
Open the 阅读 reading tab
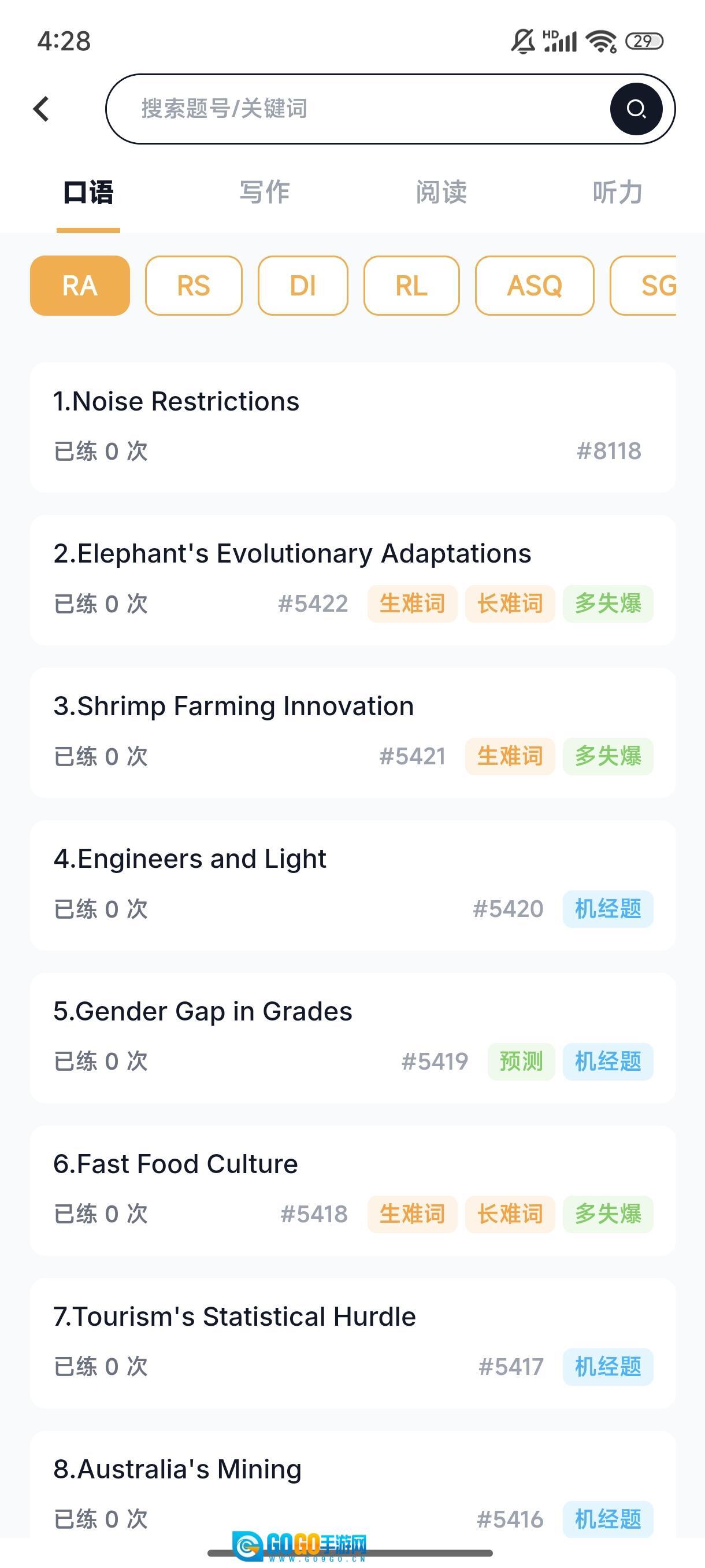pos(441,193)
